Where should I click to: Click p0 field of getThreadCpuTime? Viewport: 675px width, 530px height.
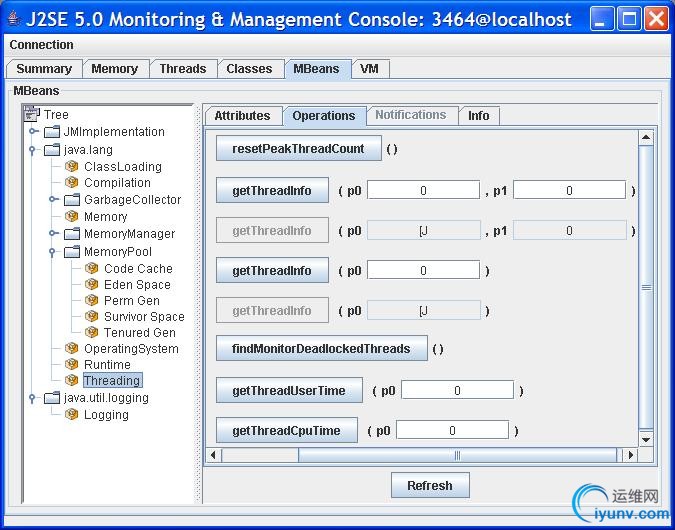(x=452, y=431)
